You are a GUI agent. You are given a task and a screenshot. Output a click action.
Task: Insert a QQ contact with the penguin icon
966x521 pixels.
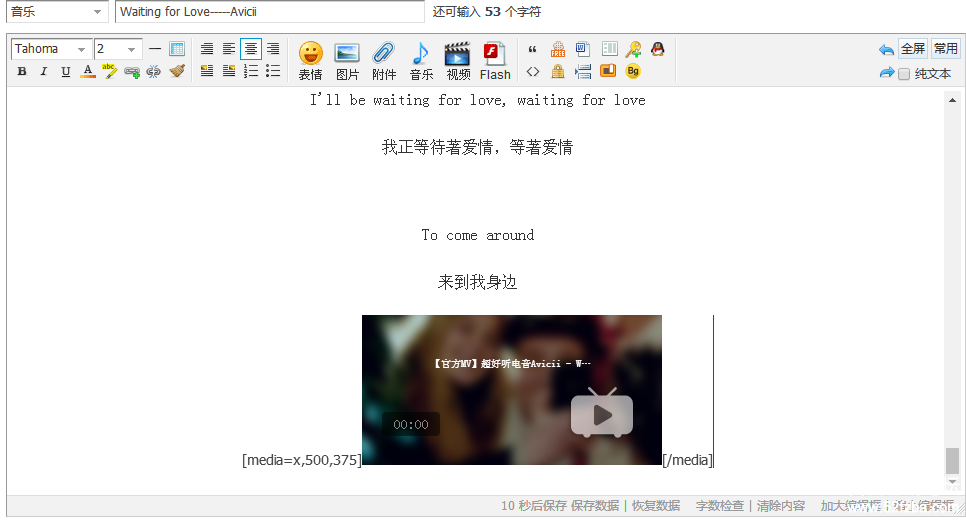coord(658,49)
